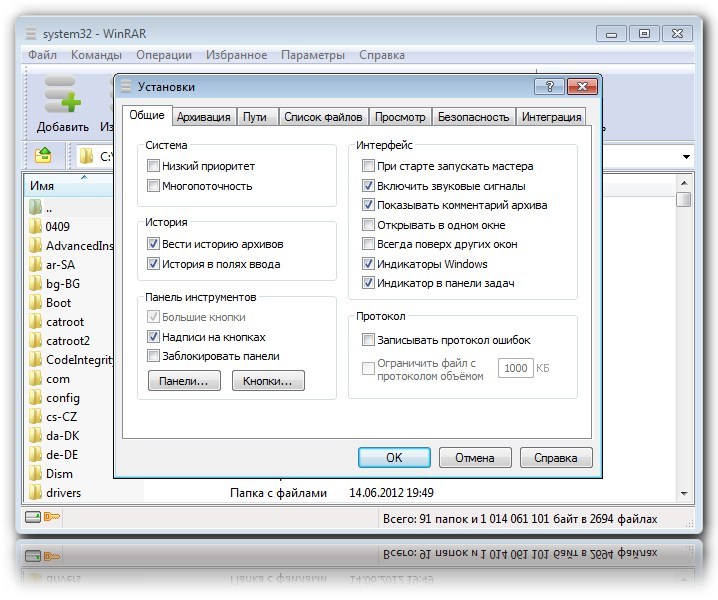Open the Команды menu
This screenshot has height=600, width=718.
[x=96, y=55]
